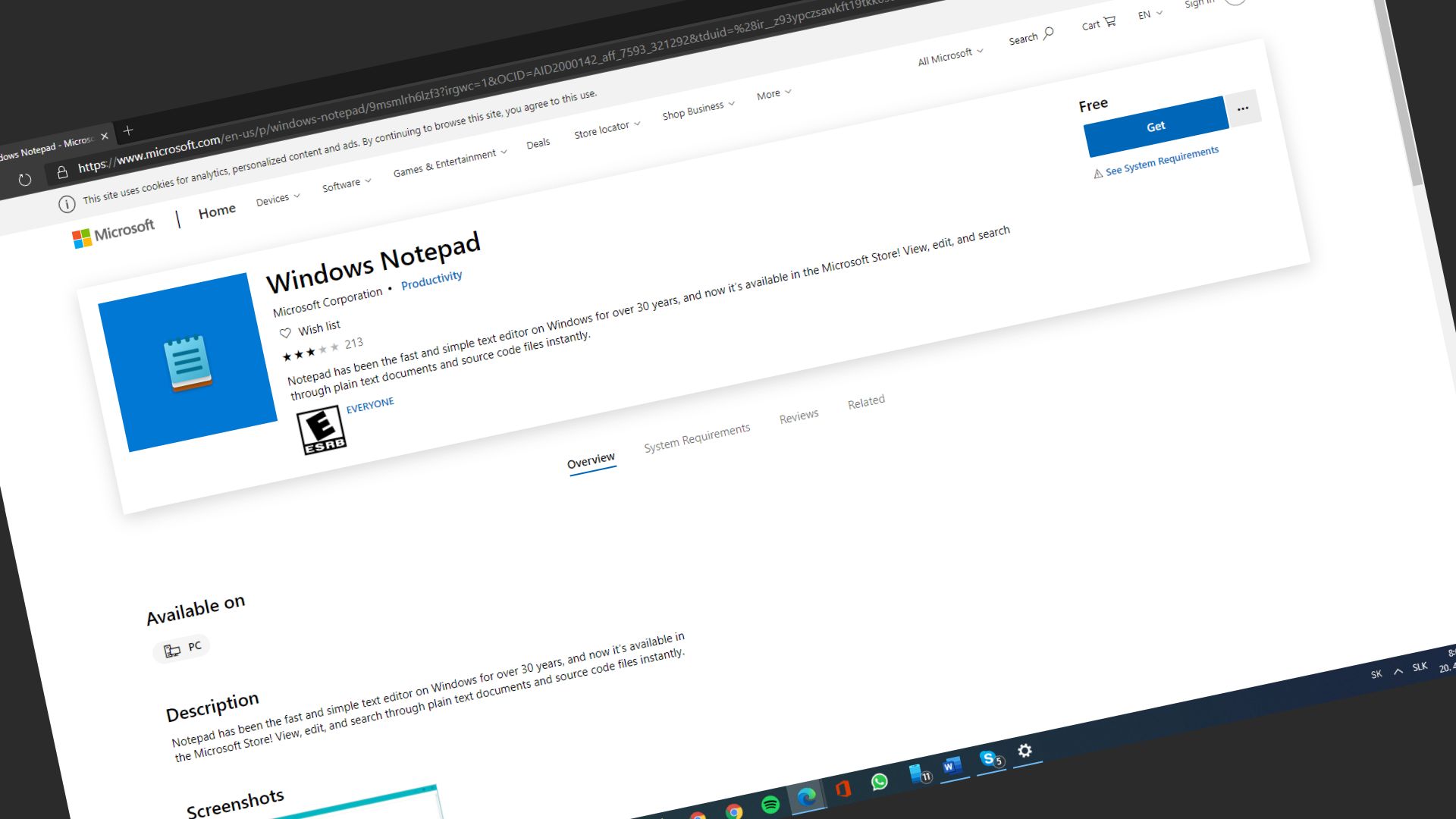Click the Description heading
Viewport: 1456px width, 819px height.
tap(212, 707)
